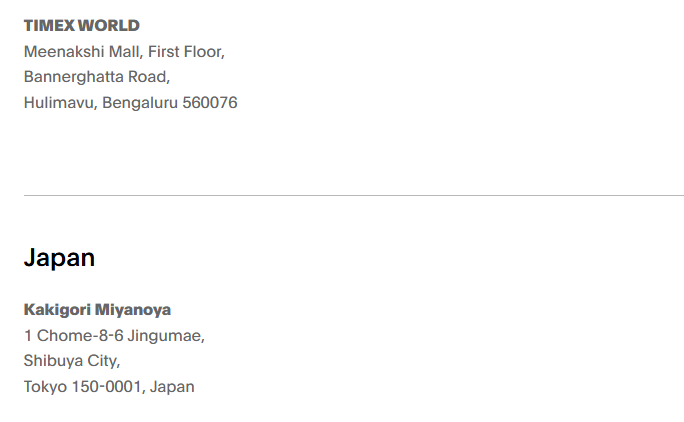Click the Japan section heading

[59, 258]
